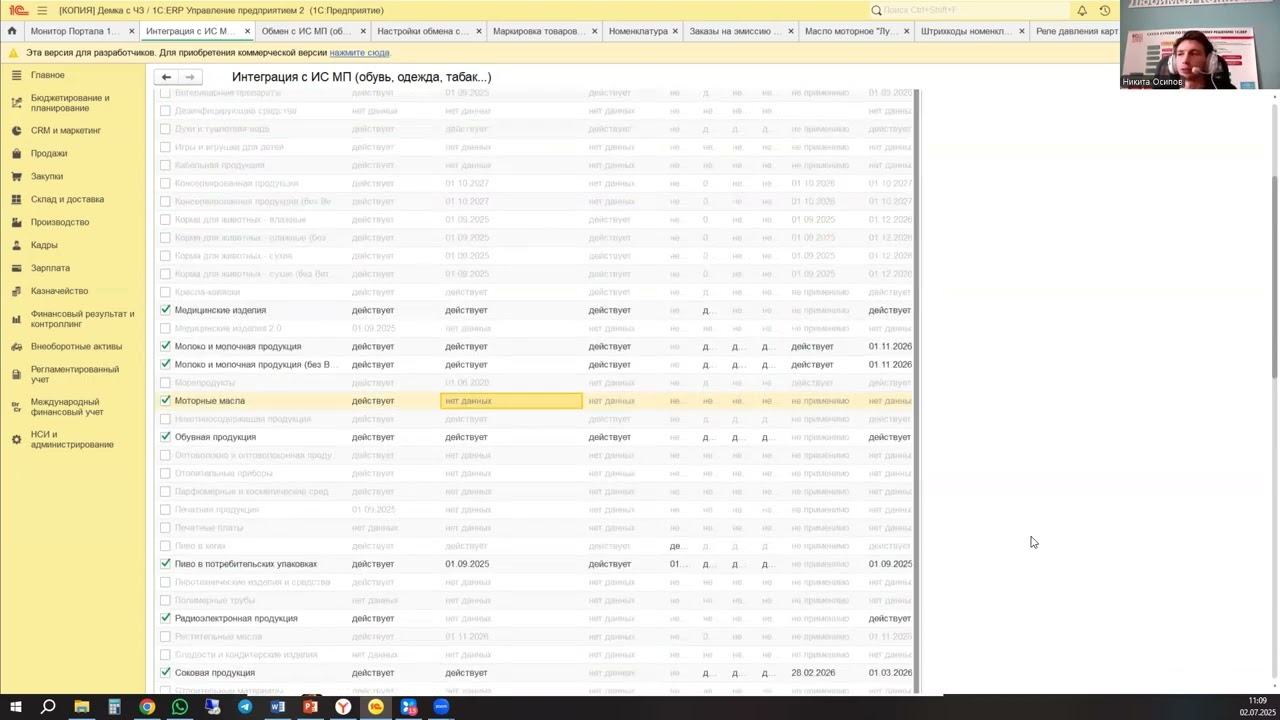Open PowerPoint from the taskbar

pos(310,707)
